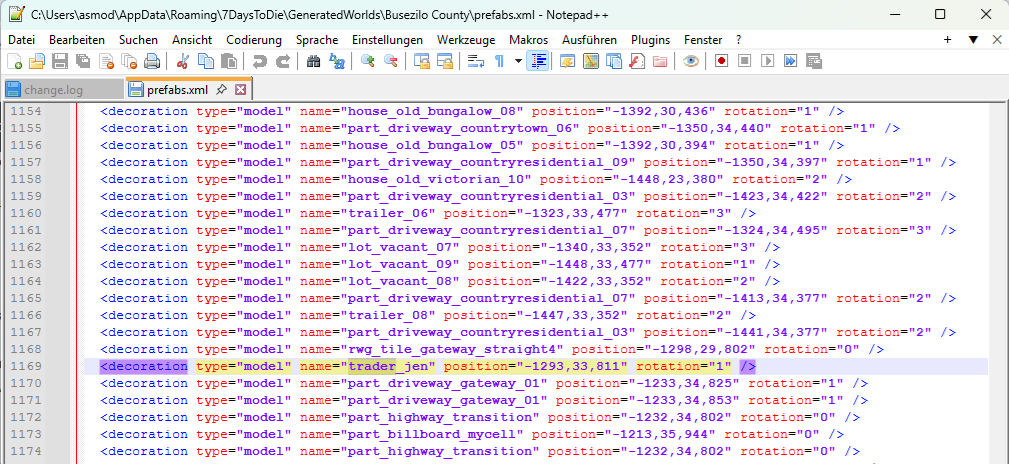Open Find with the binoculars icon

tap(313, 61)
